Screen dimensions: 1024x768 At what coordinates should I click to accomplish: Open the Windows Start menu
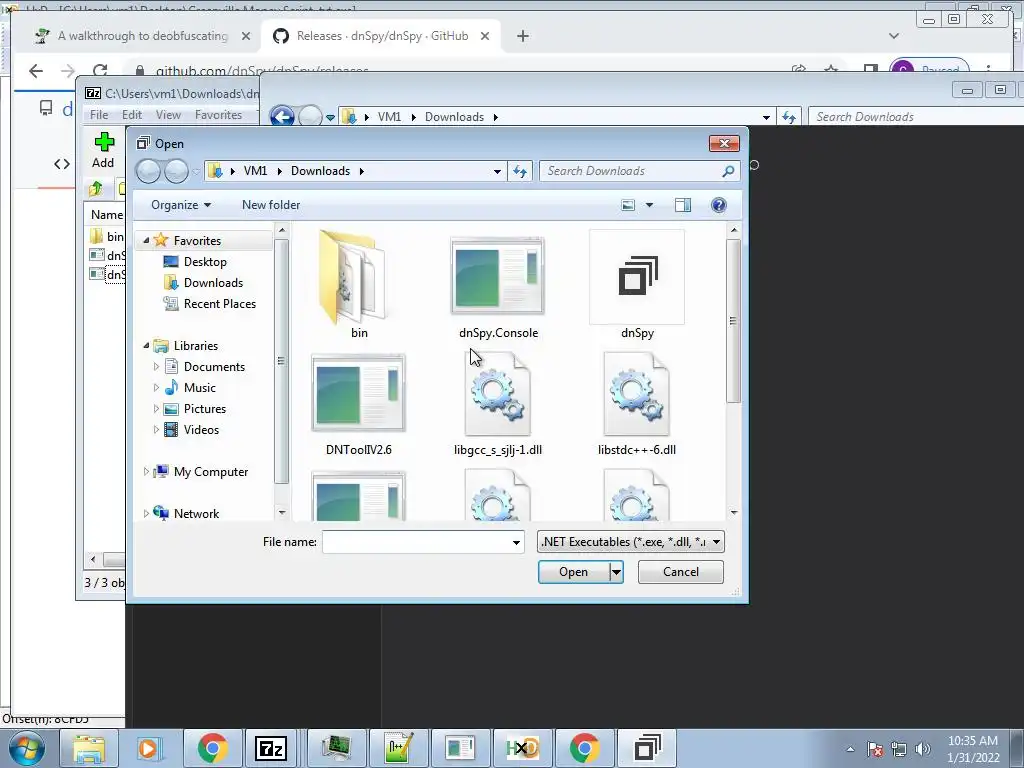(27, 748)
